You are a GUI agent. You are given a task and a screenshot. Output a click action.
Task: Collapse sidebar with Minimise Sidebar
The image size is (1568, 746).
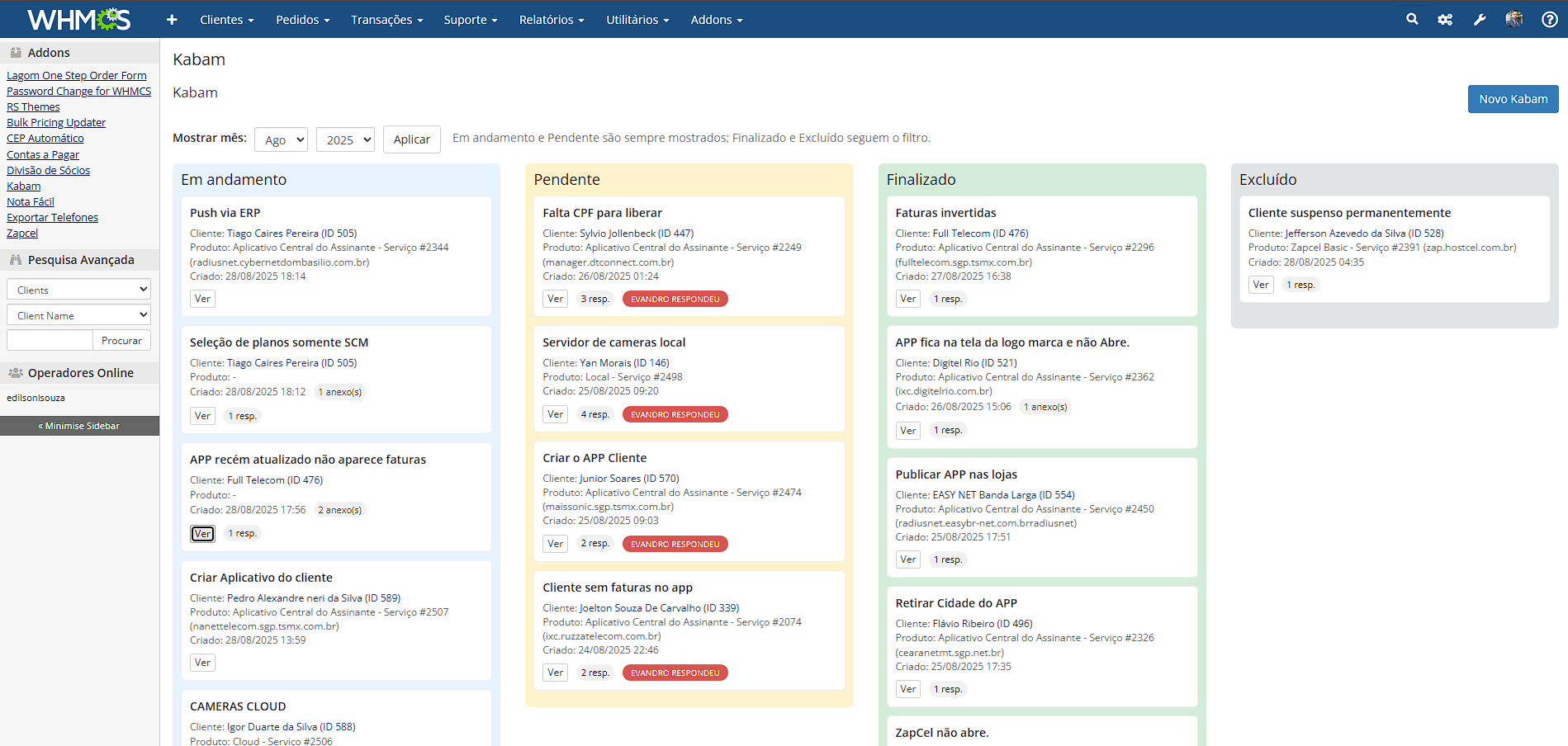(79, 426)
